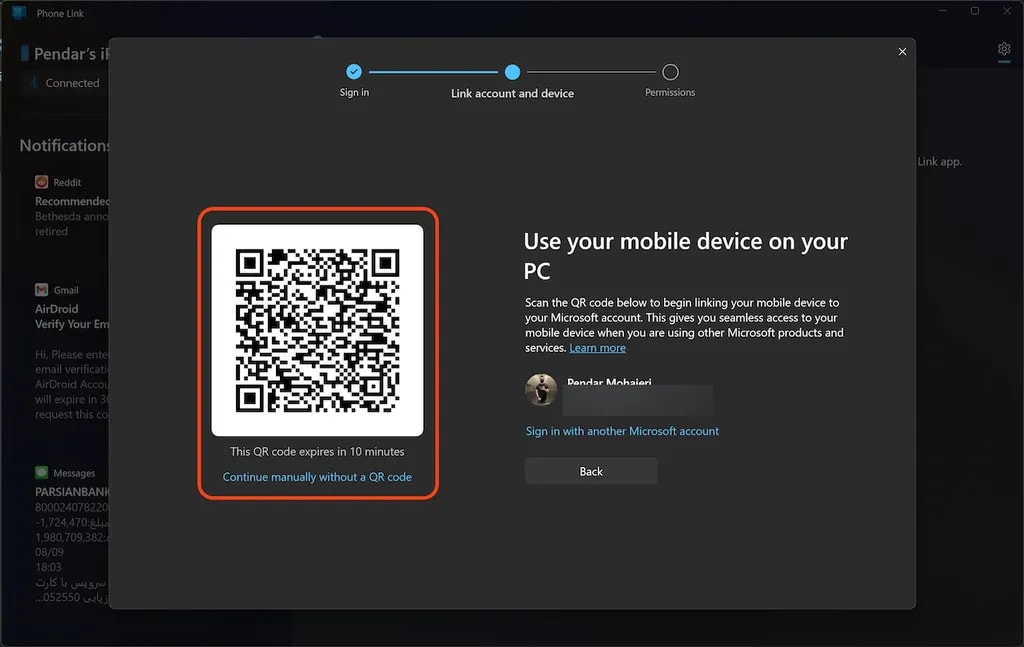Screen dimensions: 1024x647
Task: Click the Reddit notification app icon
Action: pyautogui.click(x=42, y=182)
